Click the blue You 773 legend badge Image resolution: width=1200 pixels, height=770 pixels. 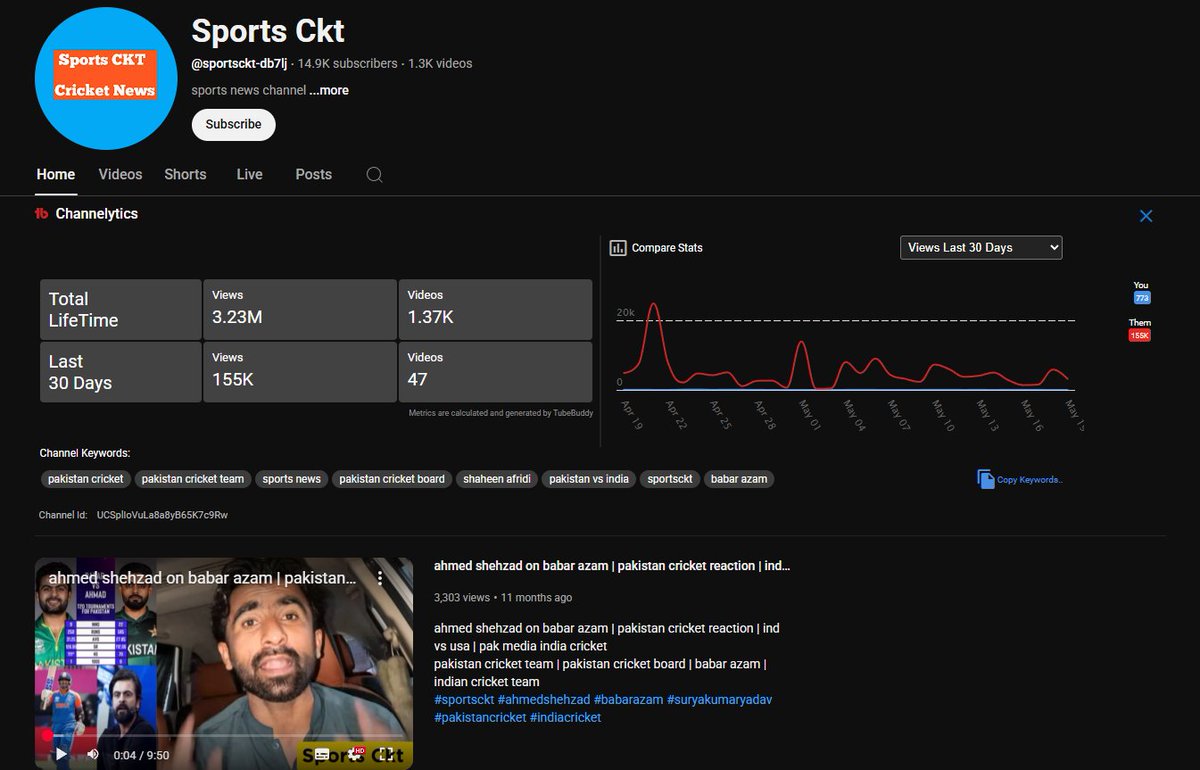[1141, 298]
